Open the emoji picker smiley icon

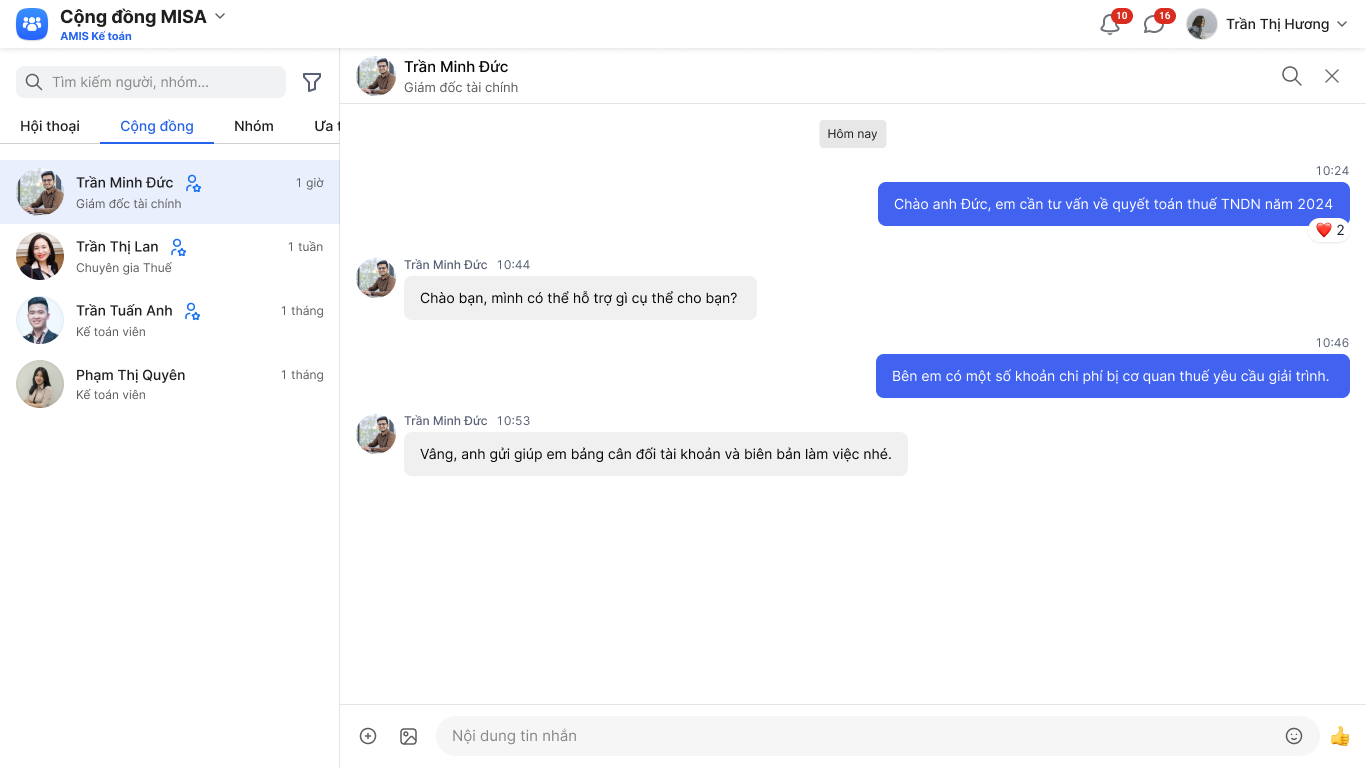tap(1294, 736)
